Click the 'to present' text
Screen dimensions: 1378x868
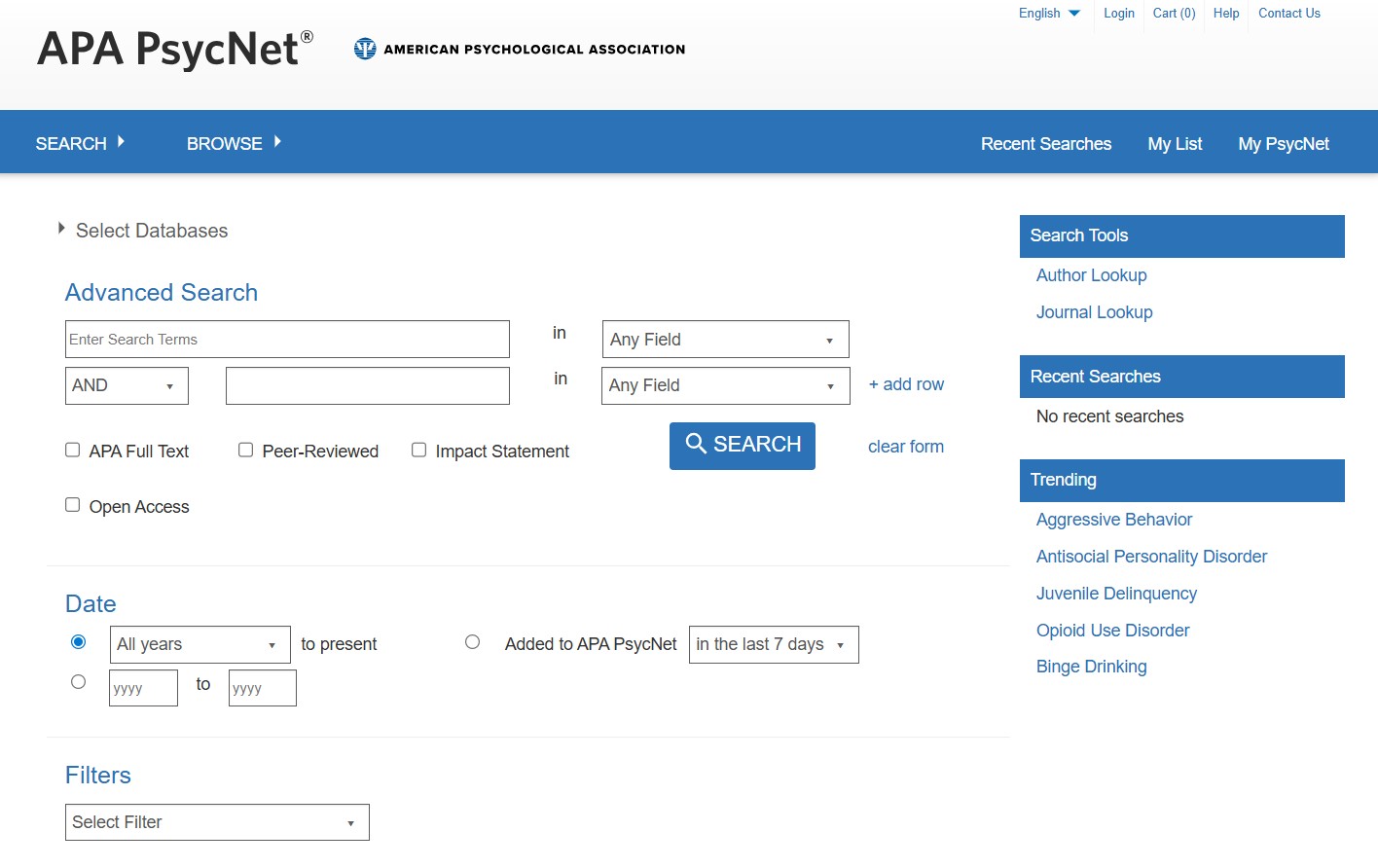tap(339, 644)
